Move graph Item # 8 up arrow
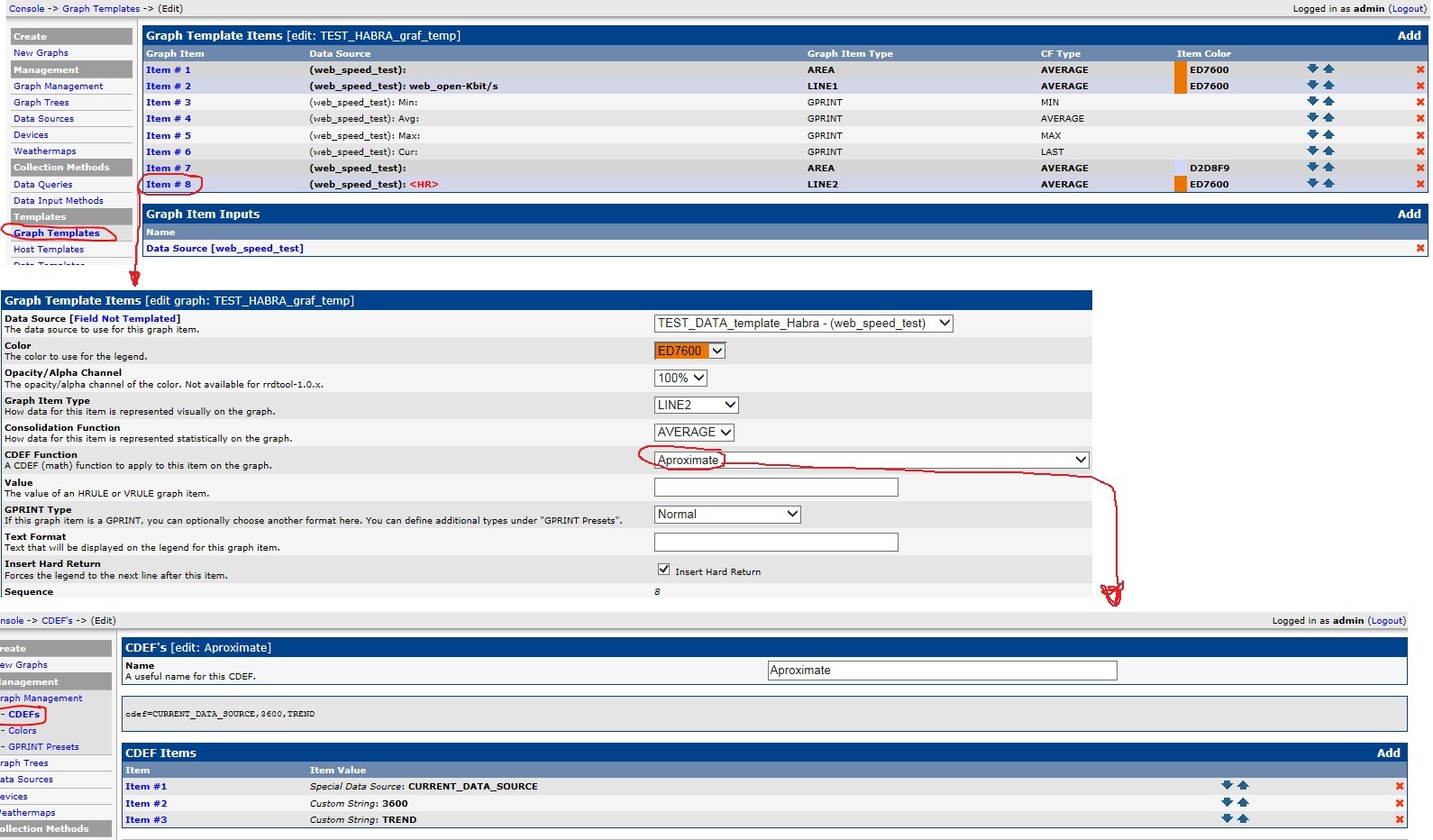This screenshot has width=1433, height=840. point(1328,183)
